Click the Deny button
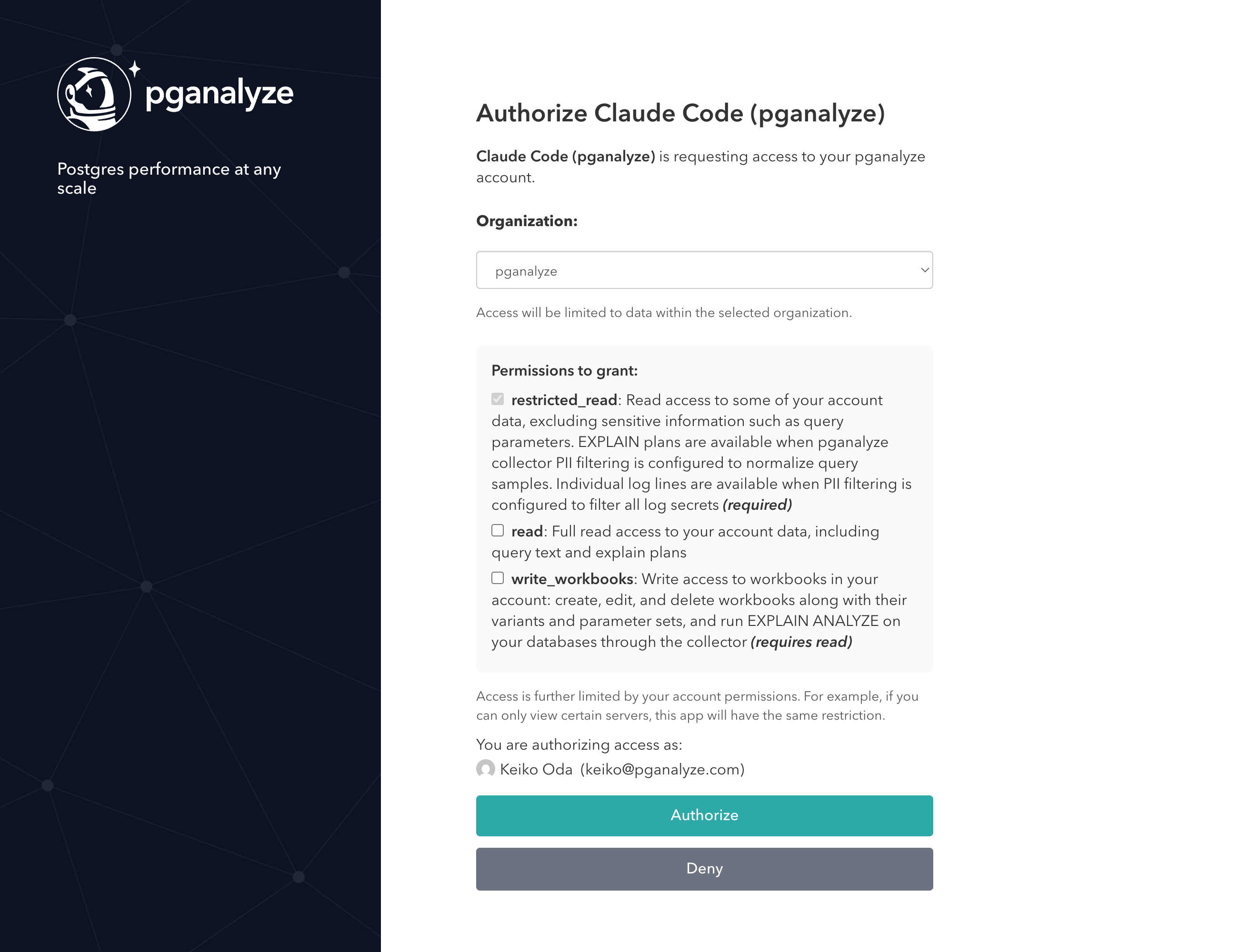The image size is (1238, 952). coord(704,869)
